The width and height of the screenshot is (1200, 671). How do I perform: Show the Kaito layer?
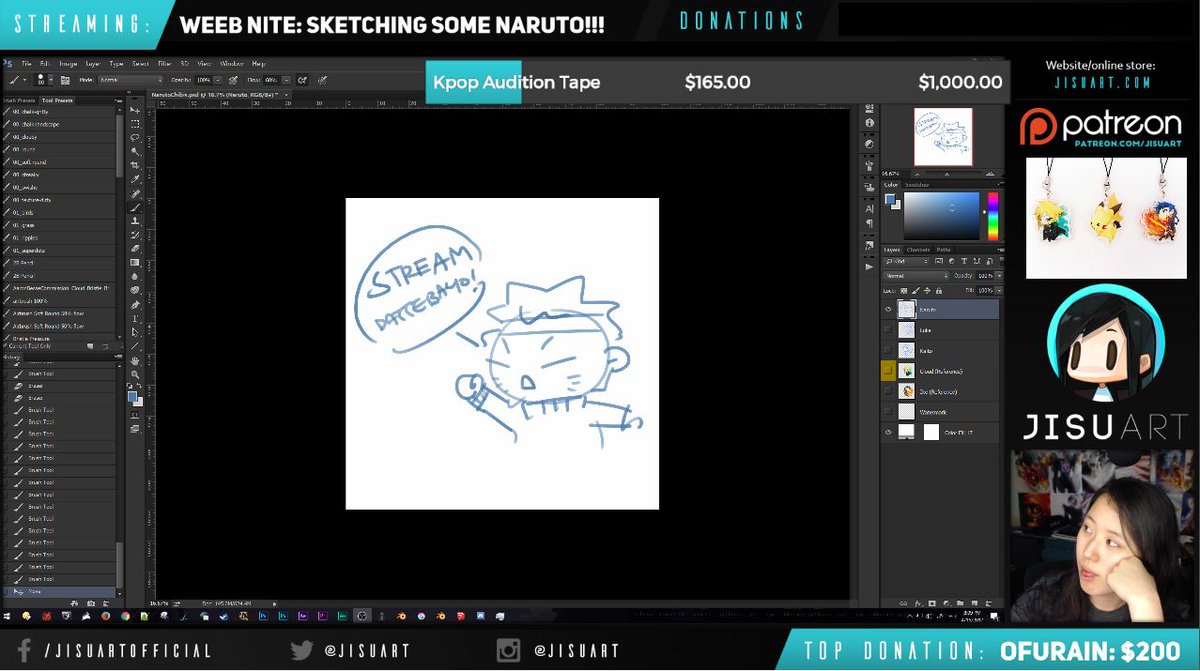[888, 351]
